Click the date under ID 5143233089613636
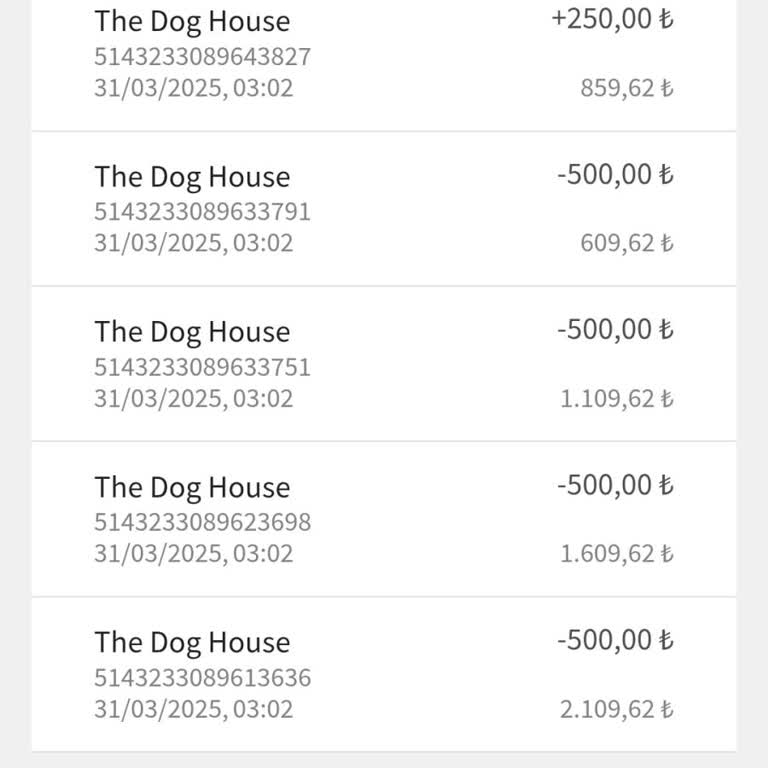Image resolution: width=768 pixels, height=768 pixels. coord(193,710)
